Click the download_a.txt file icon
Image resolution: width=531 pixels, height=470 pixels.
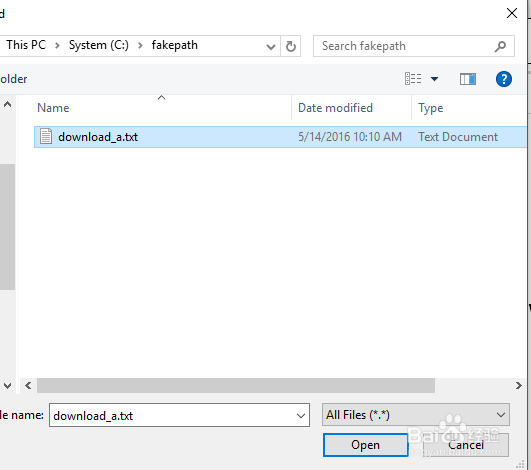point(46,136)
